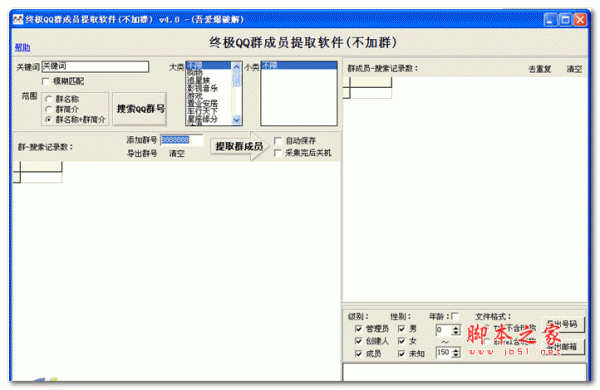Viewport: 600px width, 390px height.
Task: Enable the 自动保存 auto-save checkbox
Action: tap(278, 141)
